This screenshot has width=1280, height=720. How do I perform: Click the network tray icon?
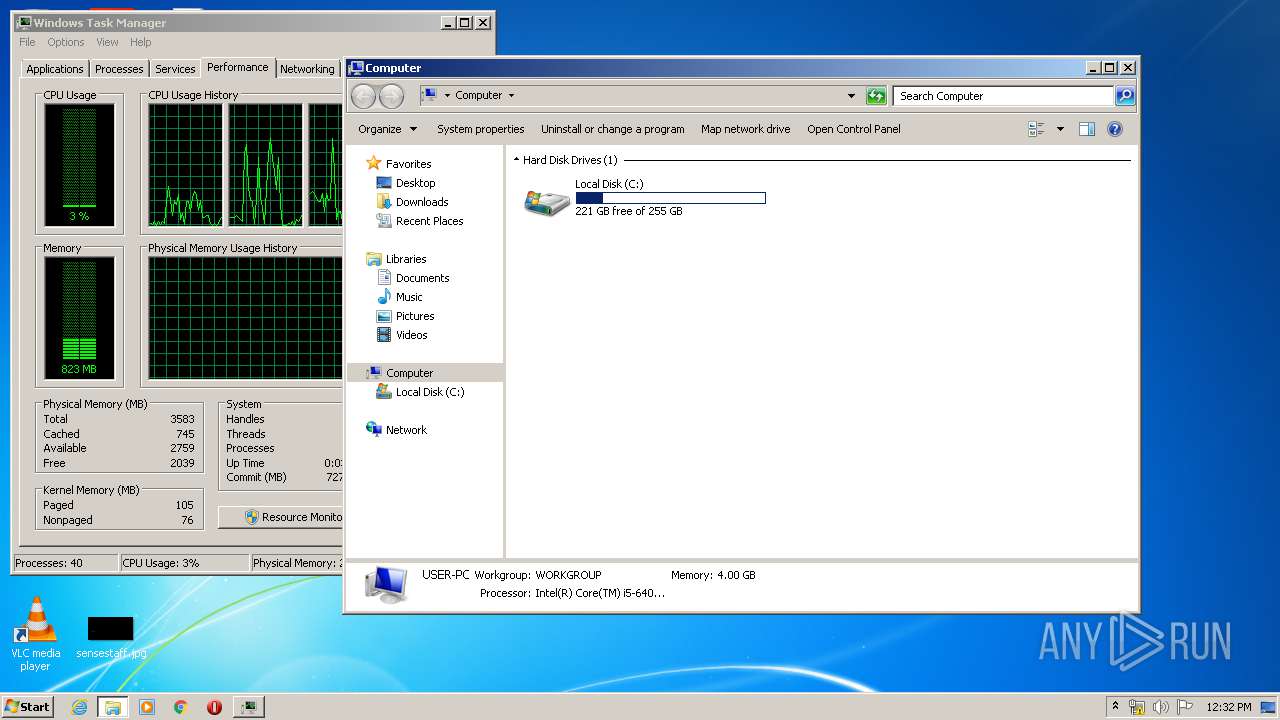point(1137,707)
